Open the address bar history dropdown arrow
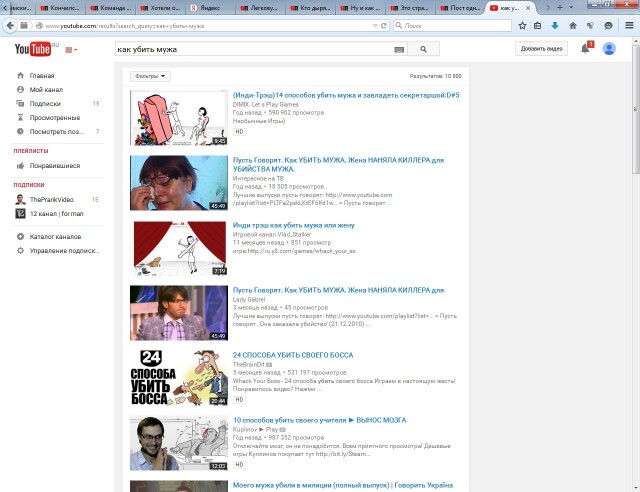This screenshot has height=492, width=640. [x=375, y=25]
